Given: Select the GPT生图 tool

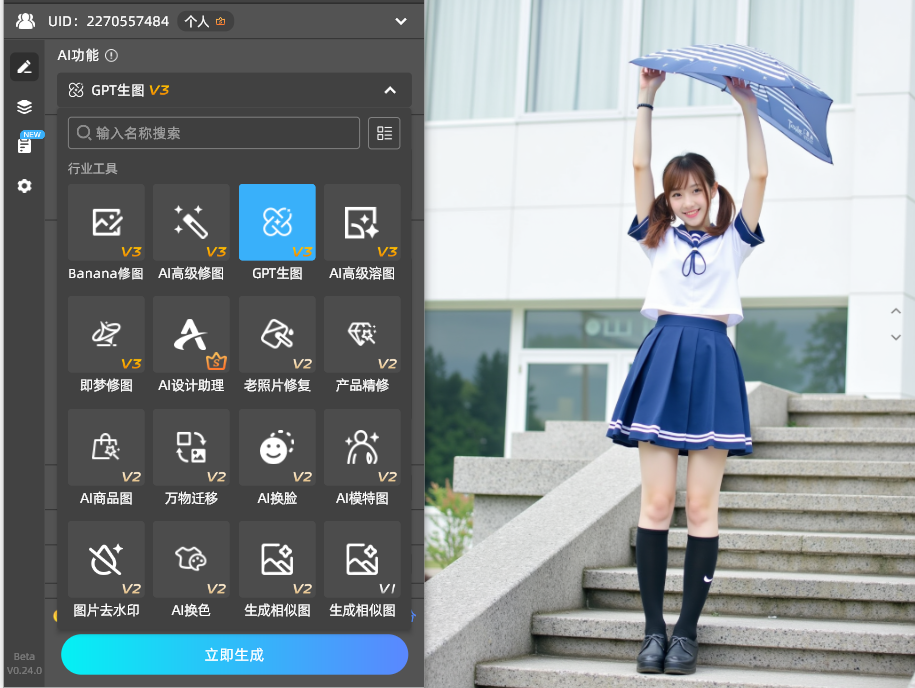Looking at the screenshot, I should [x=277, y=221].
